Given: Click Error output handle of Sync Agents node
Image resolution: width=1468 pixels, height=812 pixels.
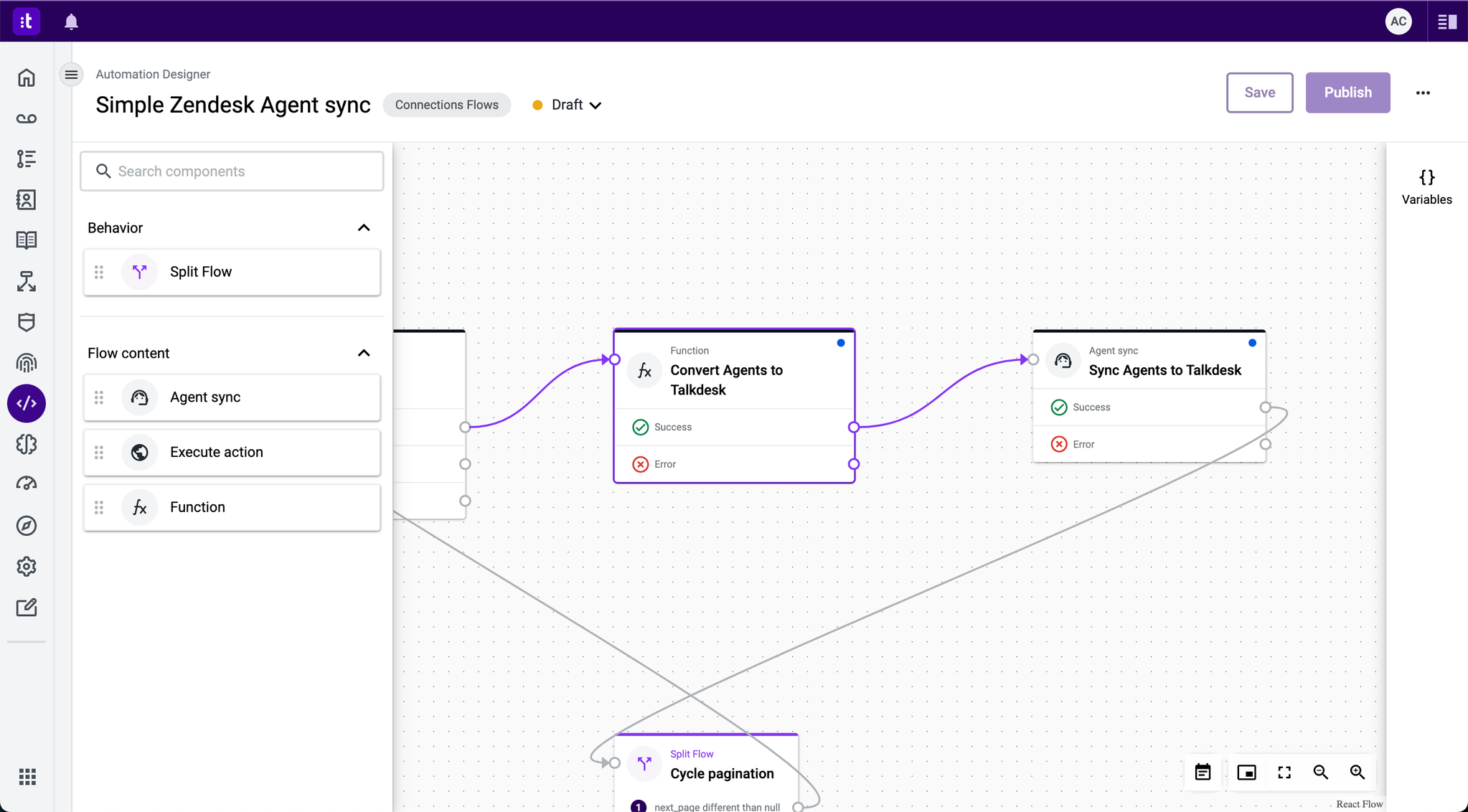Looking at the screenshot, I should pyautogui.click(x=1266, y=444).
